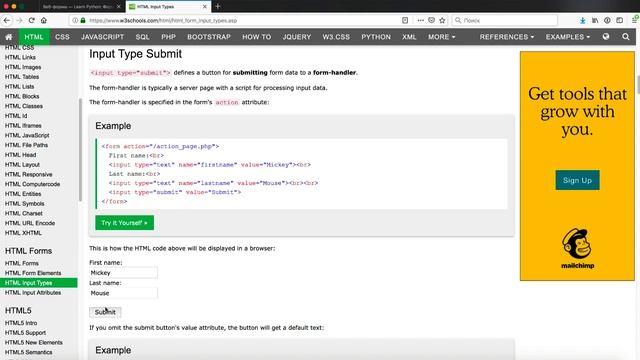Open HTML Links in sidebar
The width and height of the screenshot is (640, 360).
tap(20, 58)
